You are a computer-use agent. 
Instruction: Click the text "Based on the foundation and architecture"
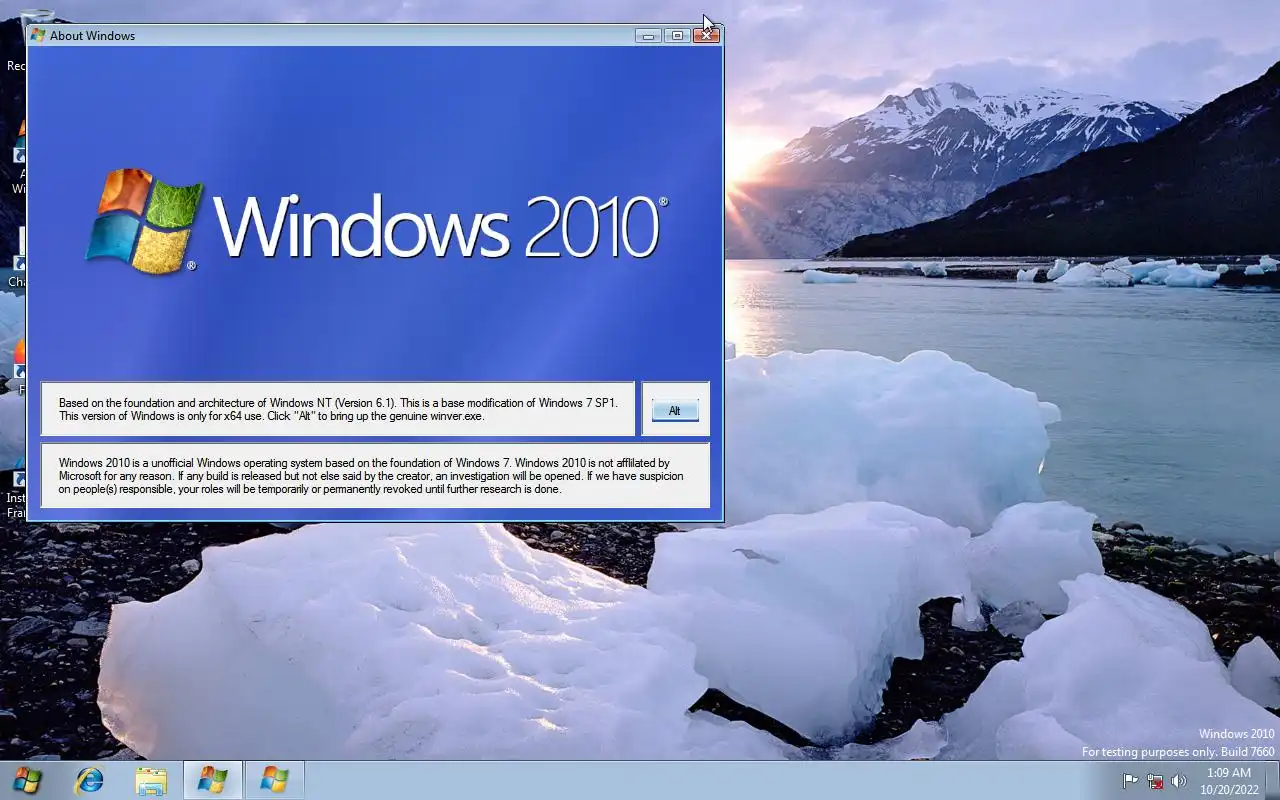[x=158, y=403]
